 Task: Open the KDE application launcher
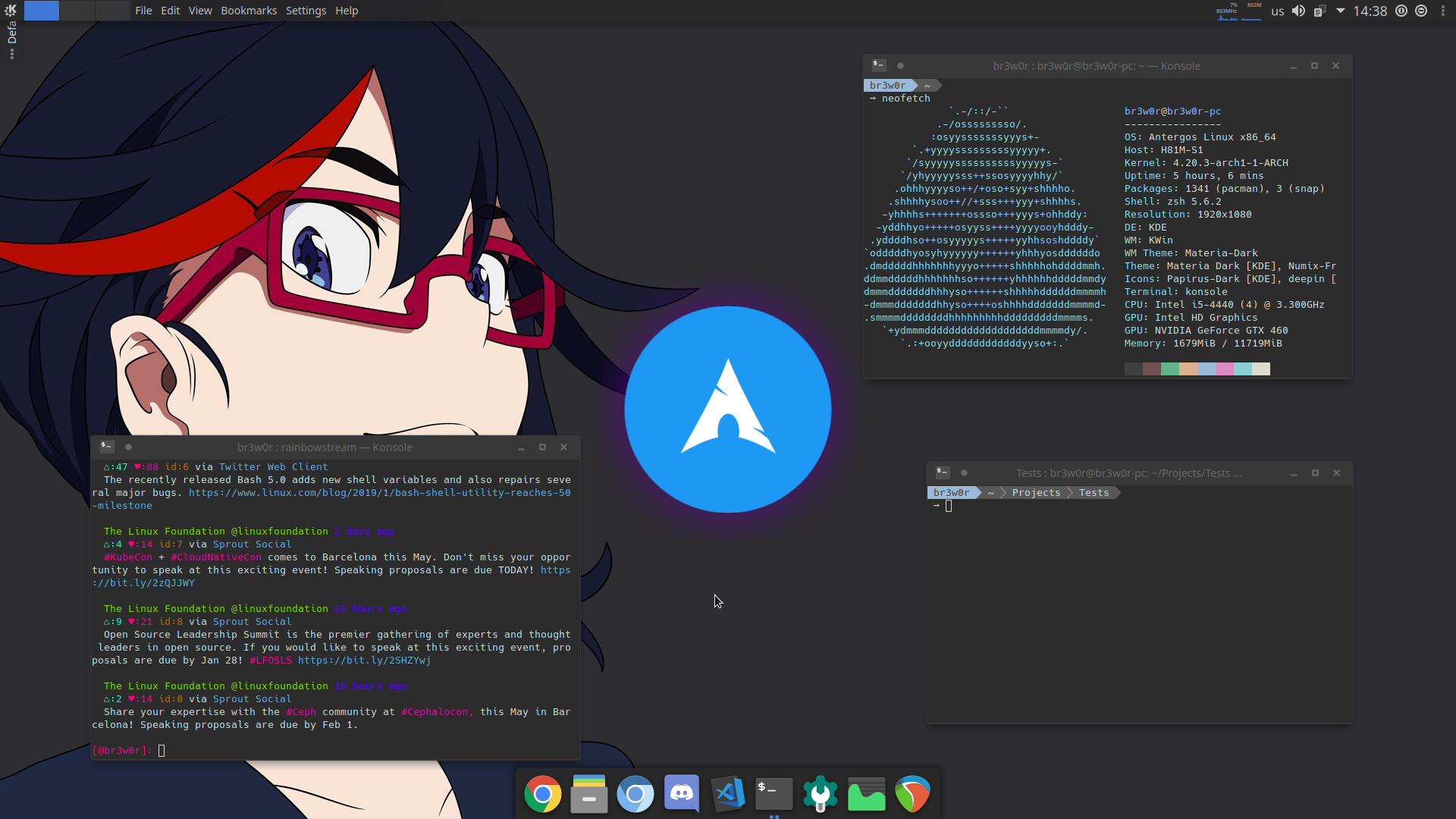pos(11,10)
